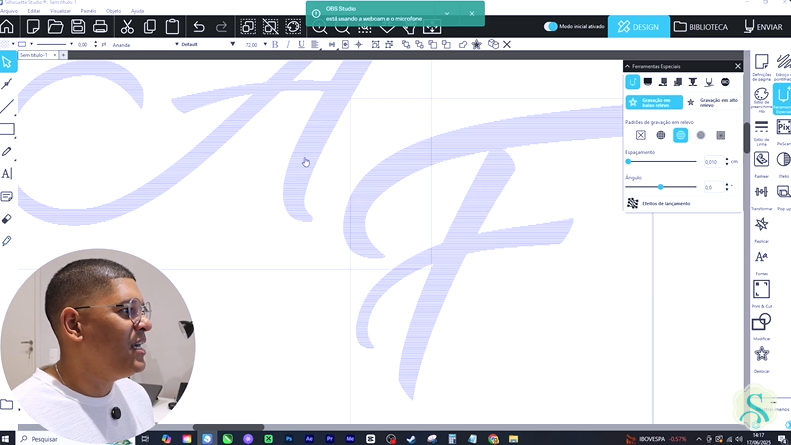The image size is (791, 445).
Task: Select the Eraser tool
Action: pyautogui.click(x=7, y=219)
